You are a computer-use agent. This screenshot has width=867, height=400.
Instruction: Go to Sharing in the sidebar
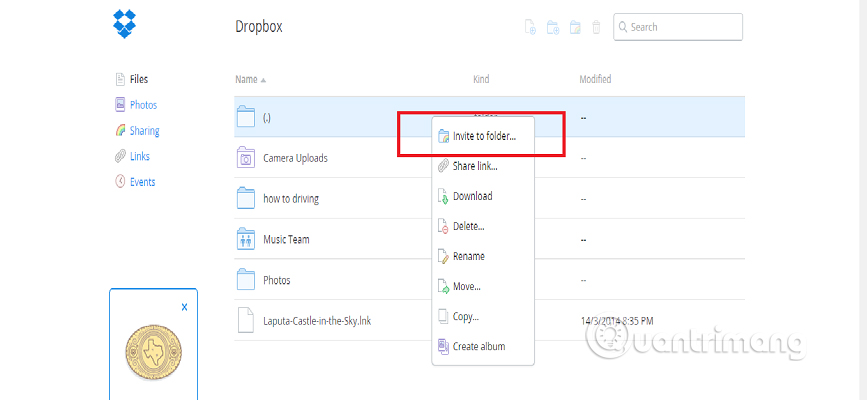[x=144, y=131]
